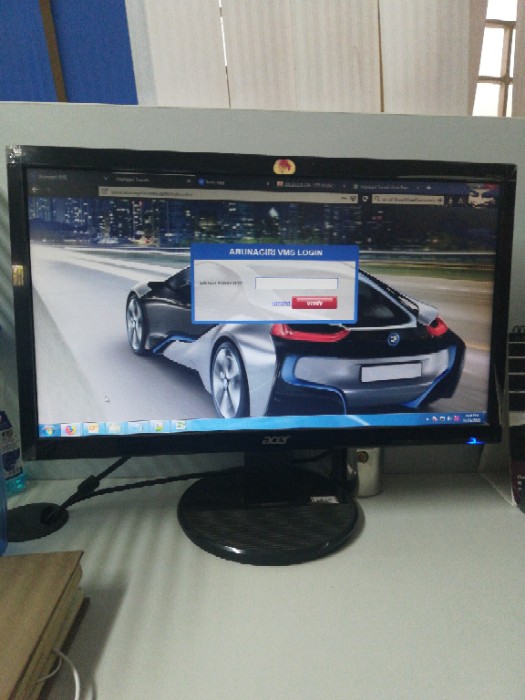Switch to the tab with blue icon
525x700 pixels.
click(230, 182)
